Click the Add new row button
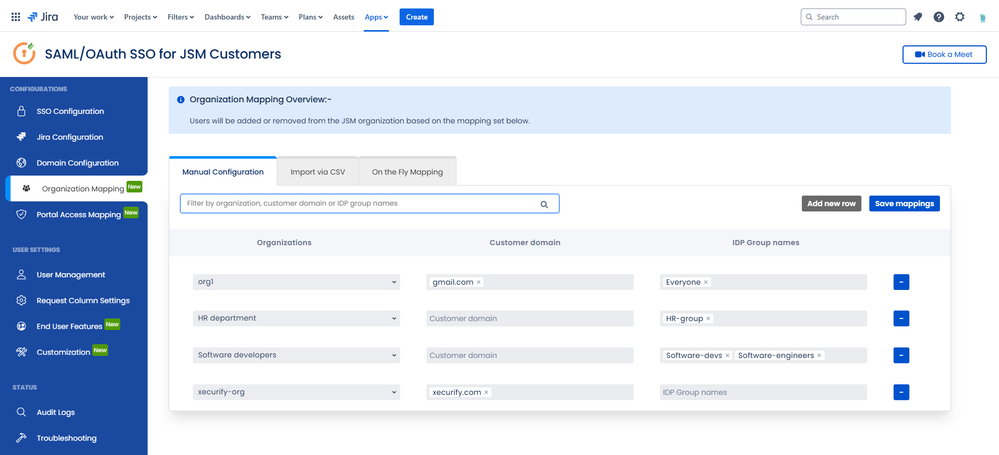999x455 pixels. click(831, 204)
